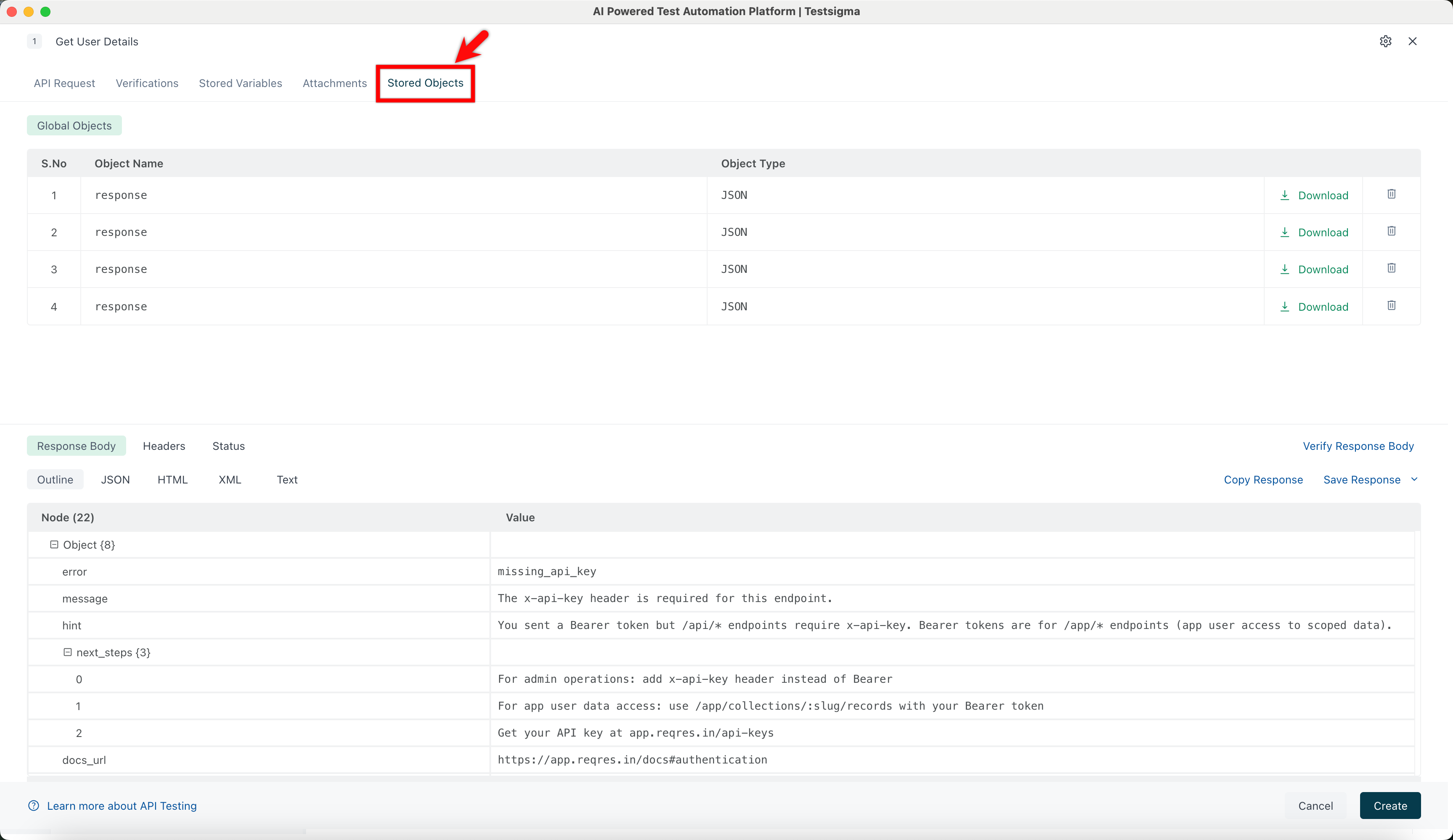Open the settings gear icon
This screenshot has height=840, width=1453.
click(x=1386, y=42)
